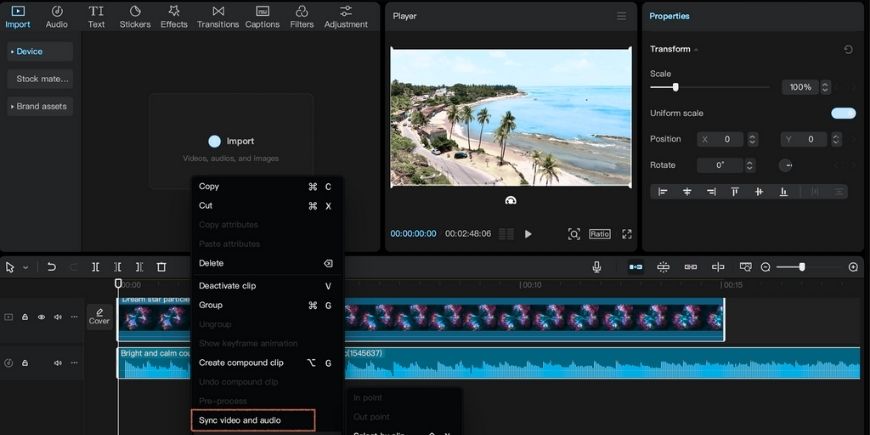Adjust the Scale slider handle
Screen dimensions: 870x435
coord(676,87)
